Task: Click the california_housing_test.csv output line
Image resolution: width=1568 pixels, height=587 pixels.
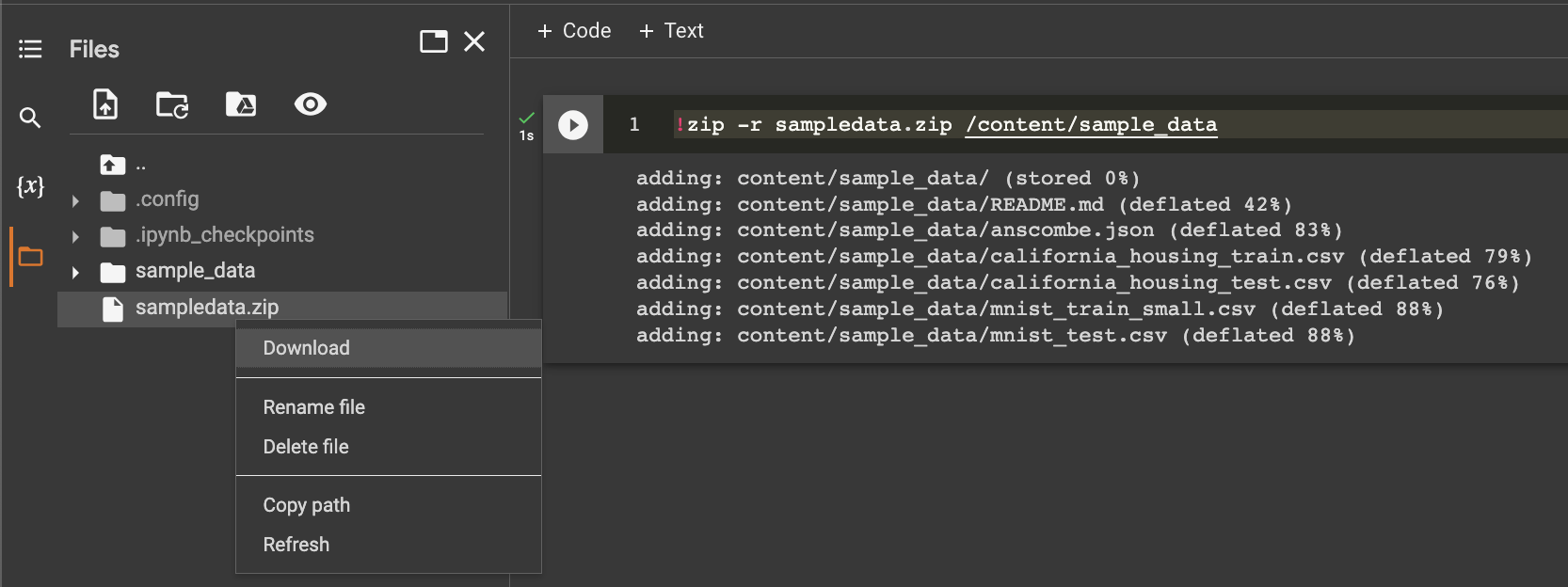Action: (1078, 282)
